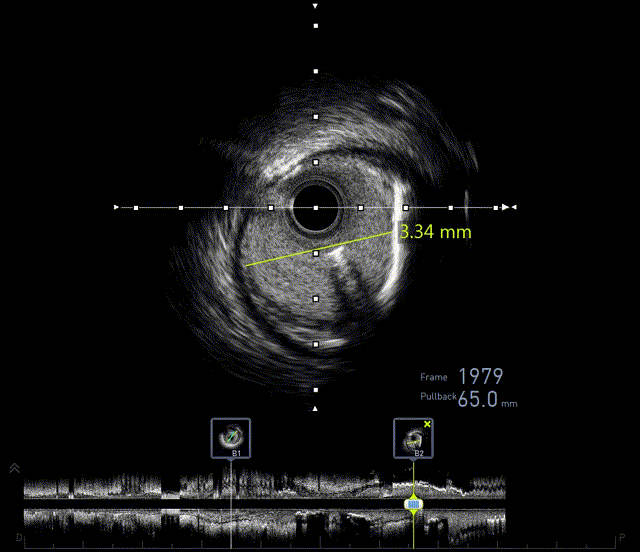Click the Frame label text
This screenshot has height=552, width=640.
[433, 377]
